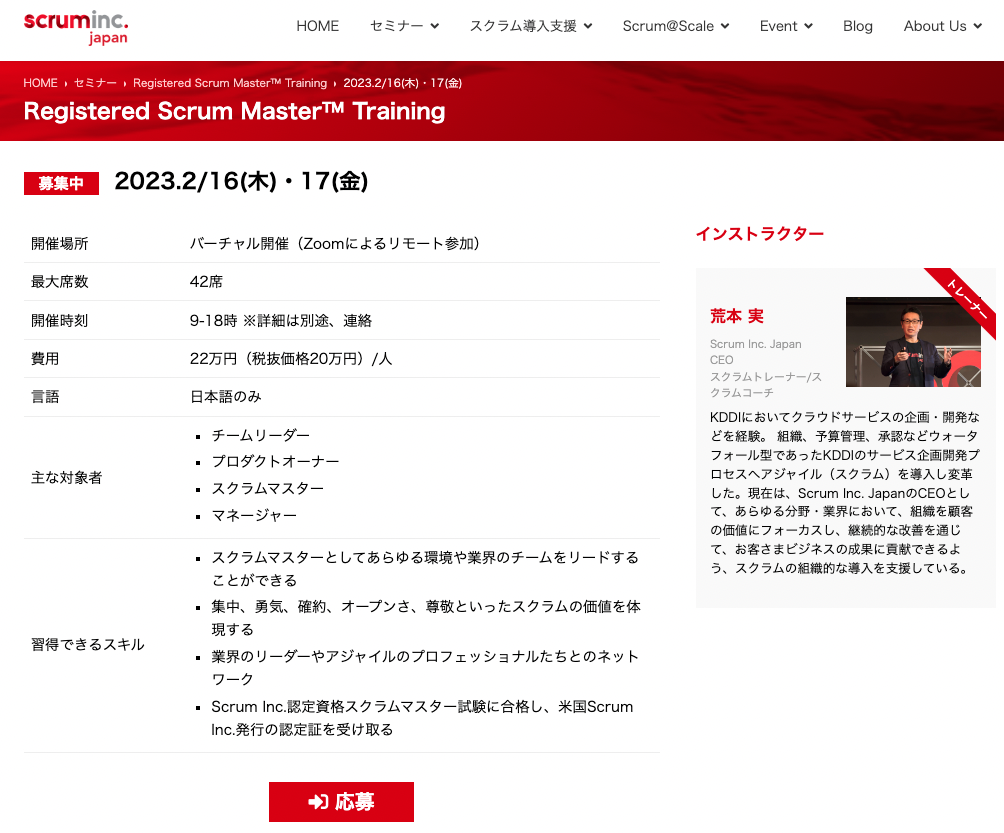
Task: Open the HOME nav item
Action: pos(318,26)
